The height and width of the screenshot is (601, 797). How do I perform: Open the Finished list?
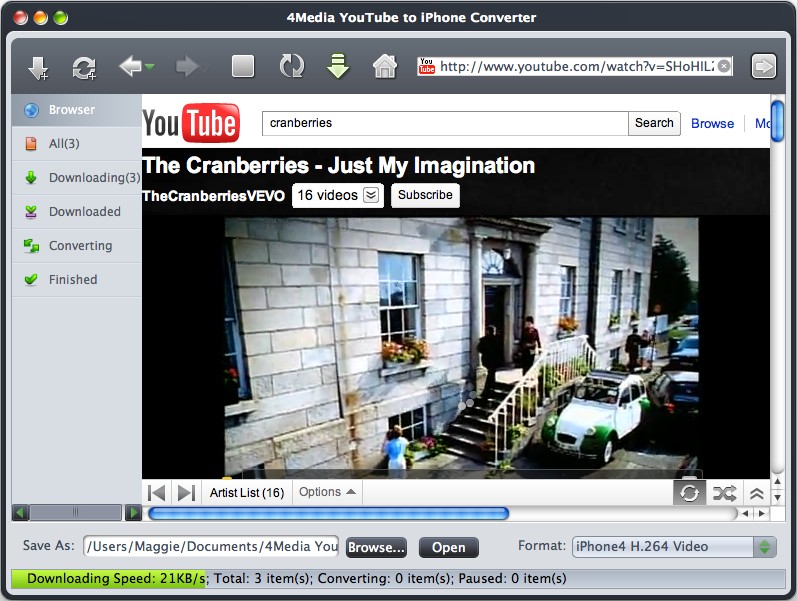pos(77,280)
